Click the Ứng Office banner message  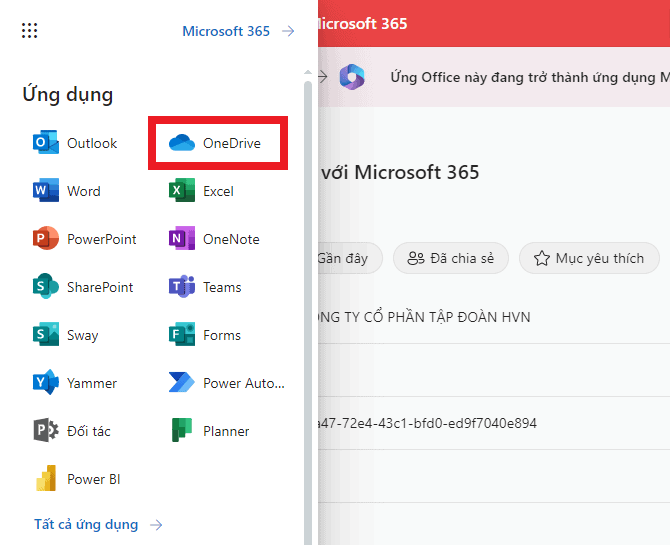530,77
